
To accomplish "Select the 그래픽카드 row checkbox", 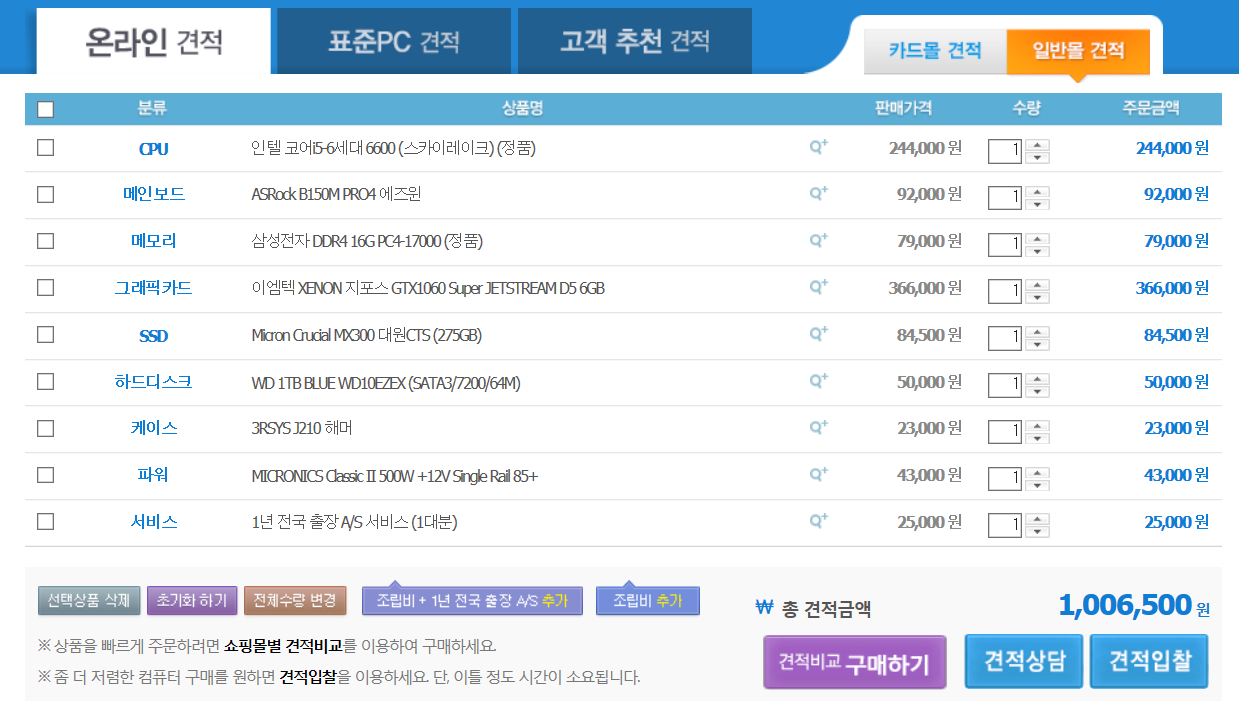I will coord(45,288).
